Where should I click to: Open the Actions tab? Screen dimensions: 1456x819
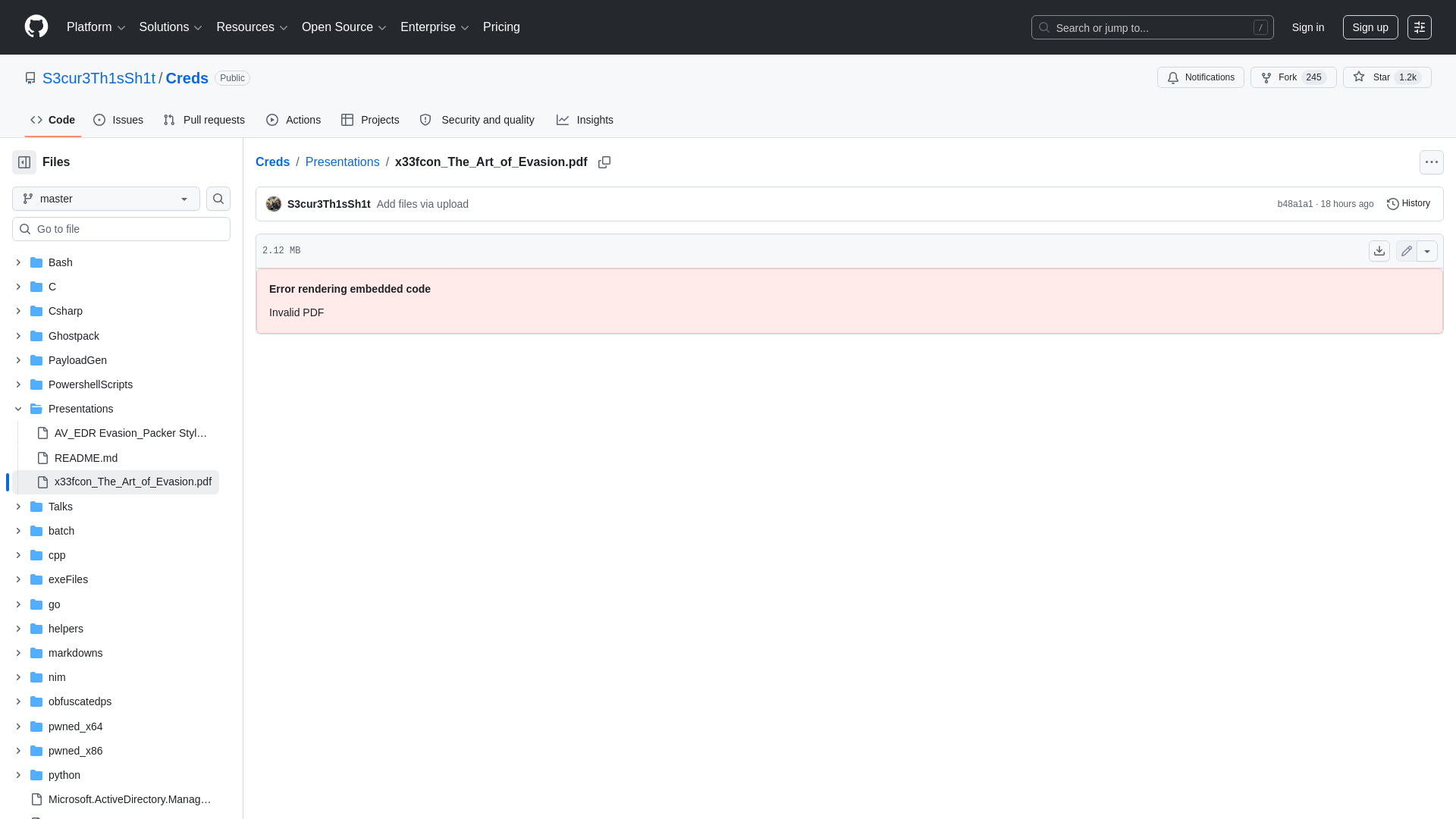[x=293, y=120]
